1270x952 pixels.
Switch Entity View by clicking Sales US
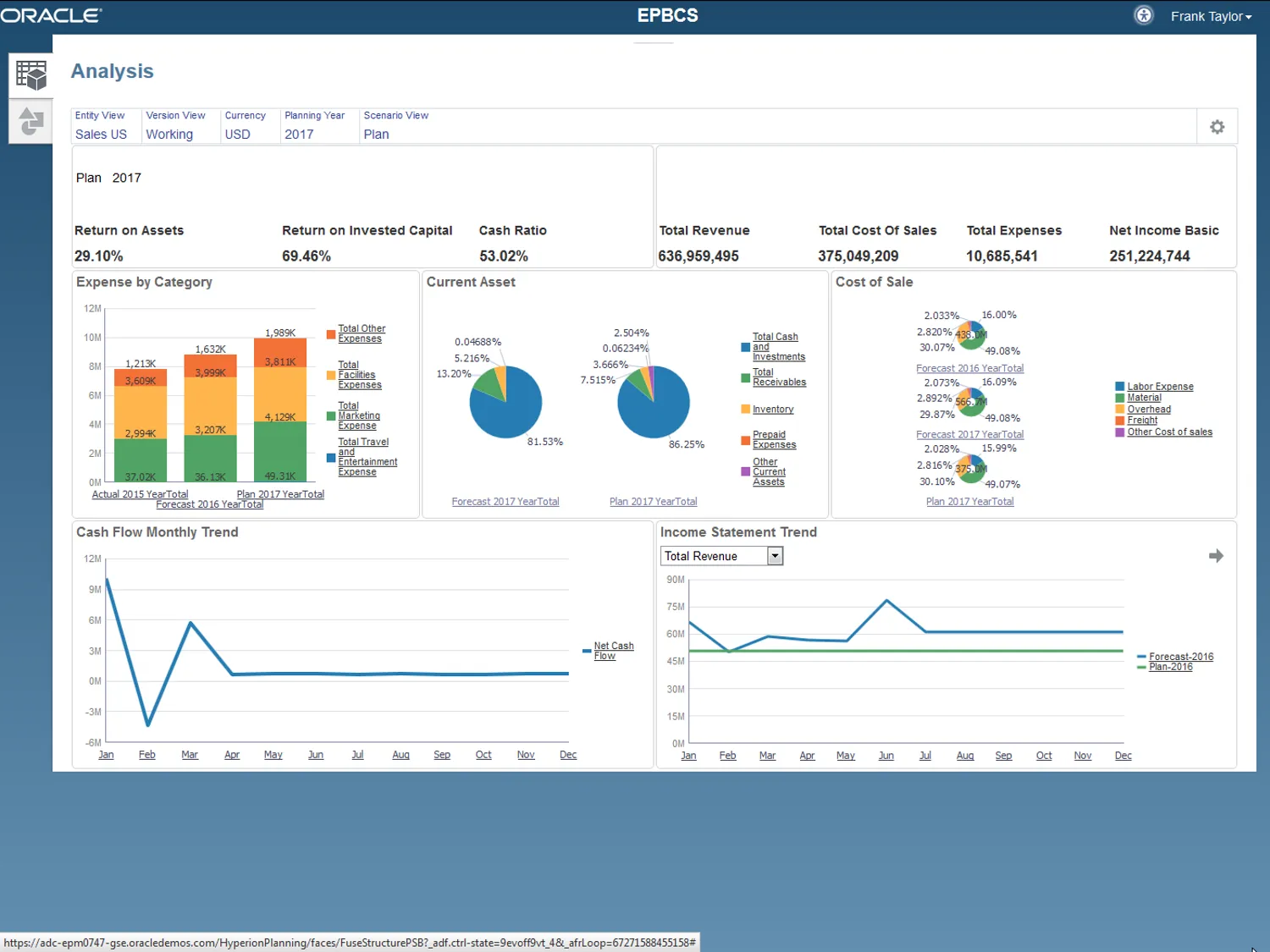101,134
